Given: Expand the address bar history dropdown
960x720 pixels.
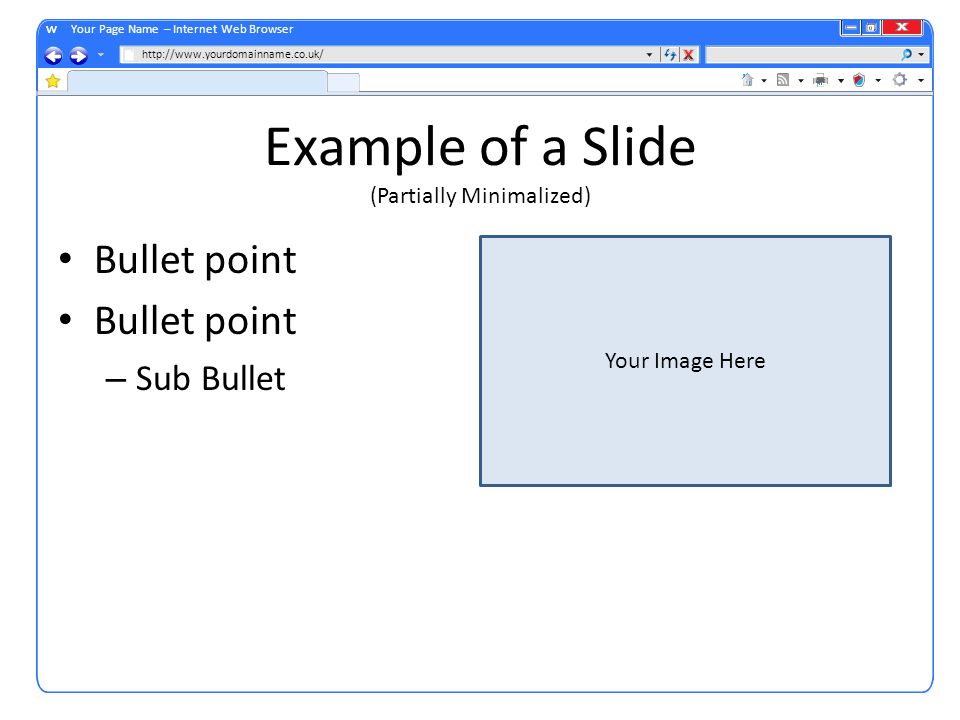Looking at the screenshot, I should [649, 55].
